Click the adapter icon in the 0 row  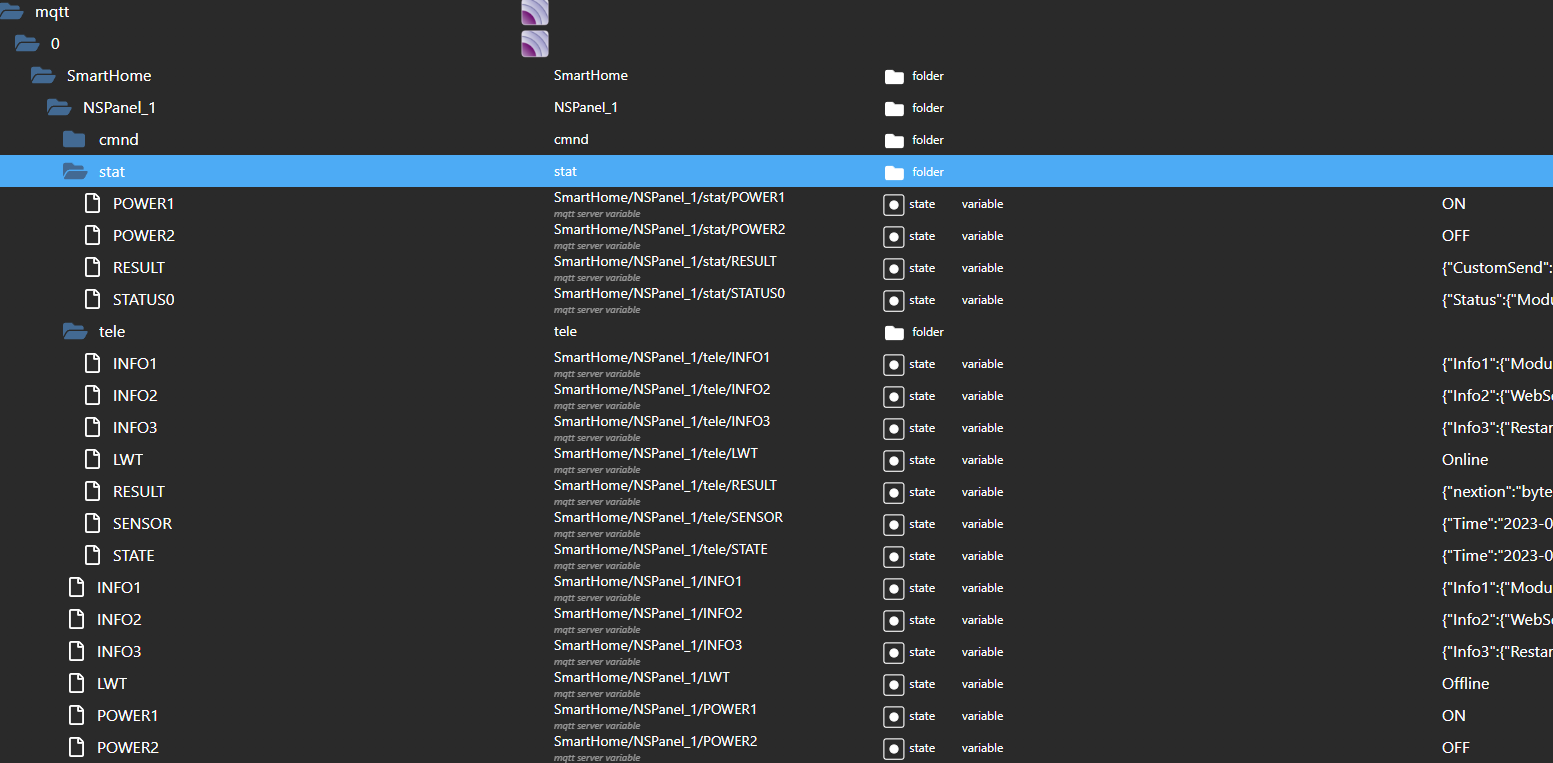tap(535, 44)
